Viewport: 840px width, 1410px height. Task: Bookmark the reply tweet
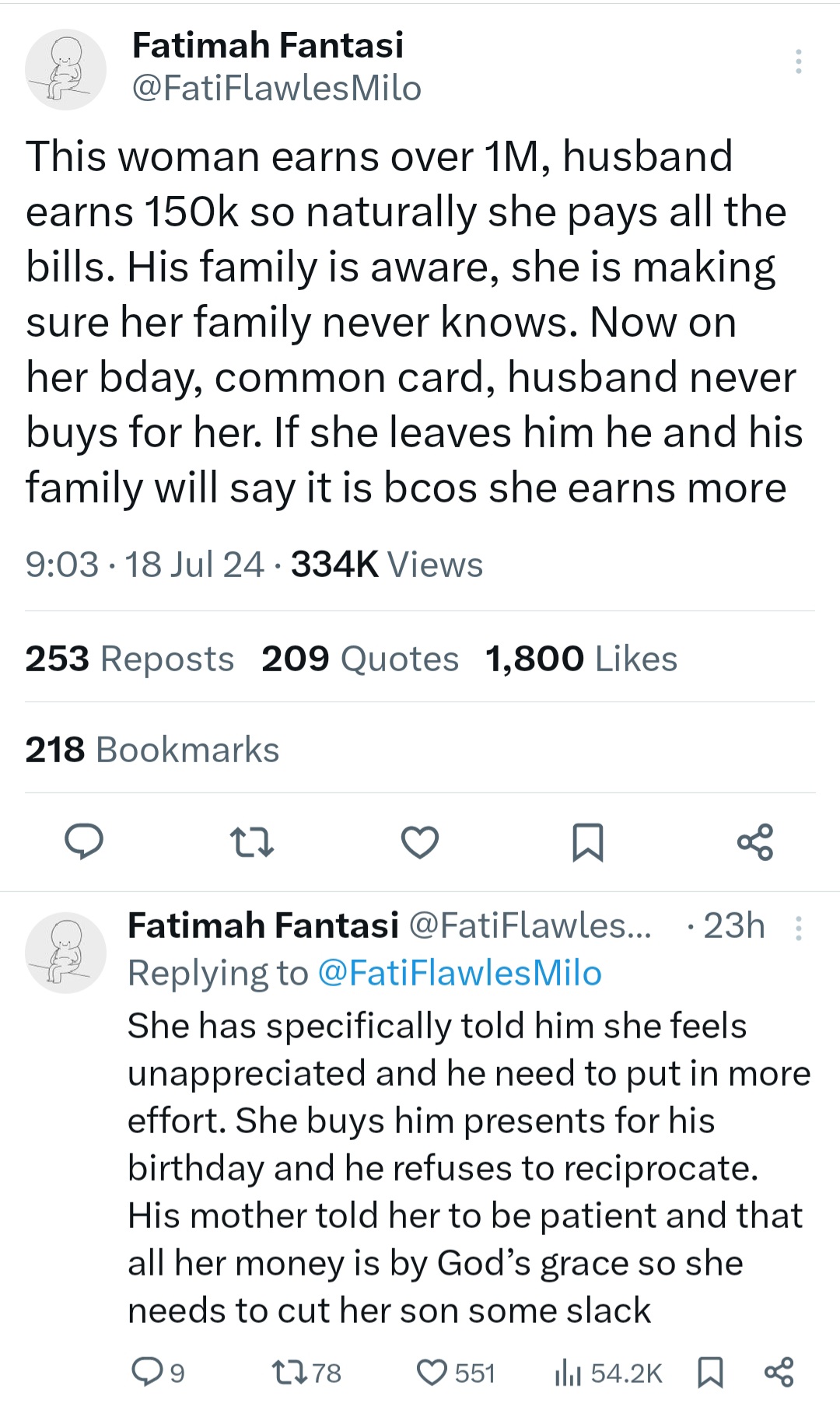point(710,1373)
